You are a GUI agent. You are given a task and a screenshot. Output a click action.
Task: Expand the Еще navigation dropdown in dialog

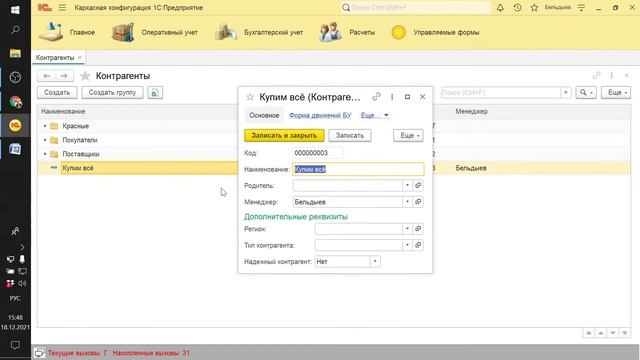pyautogui.click(x=374, y=116)
